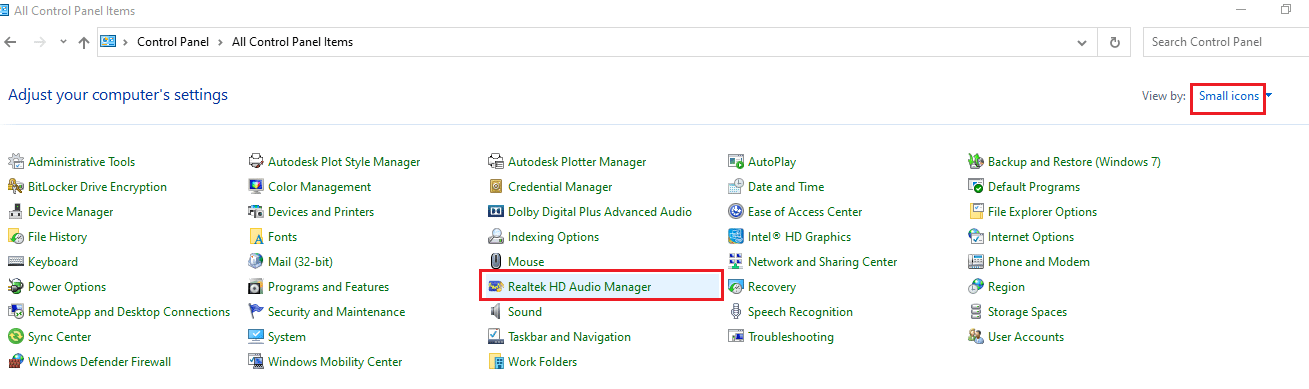
Task: Open the RemoteApp and Desktop Connections link
Action: pyautogui.click(x=129, y=312)
